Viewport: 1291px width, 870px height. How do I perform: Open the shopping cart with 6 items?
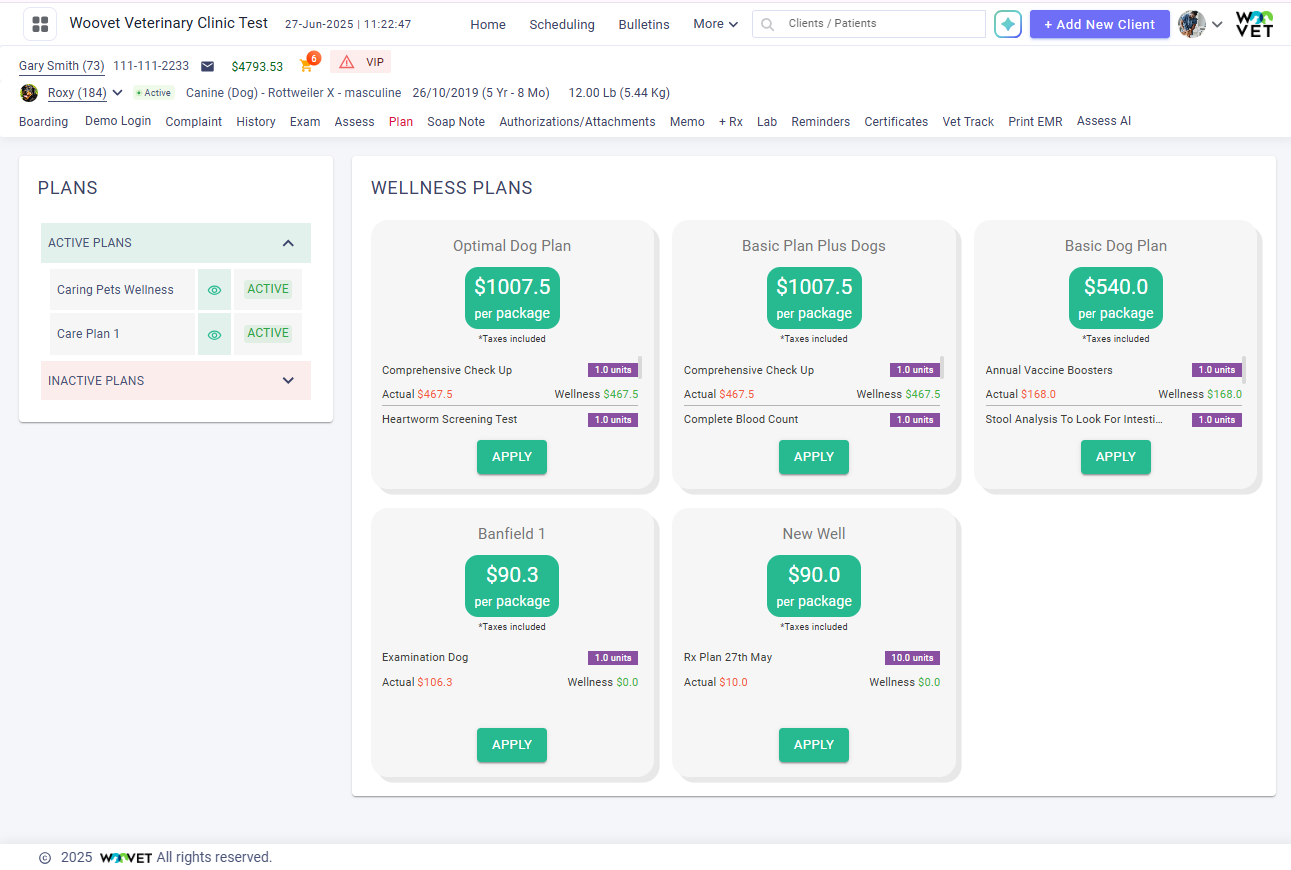(x=307, y=66)
